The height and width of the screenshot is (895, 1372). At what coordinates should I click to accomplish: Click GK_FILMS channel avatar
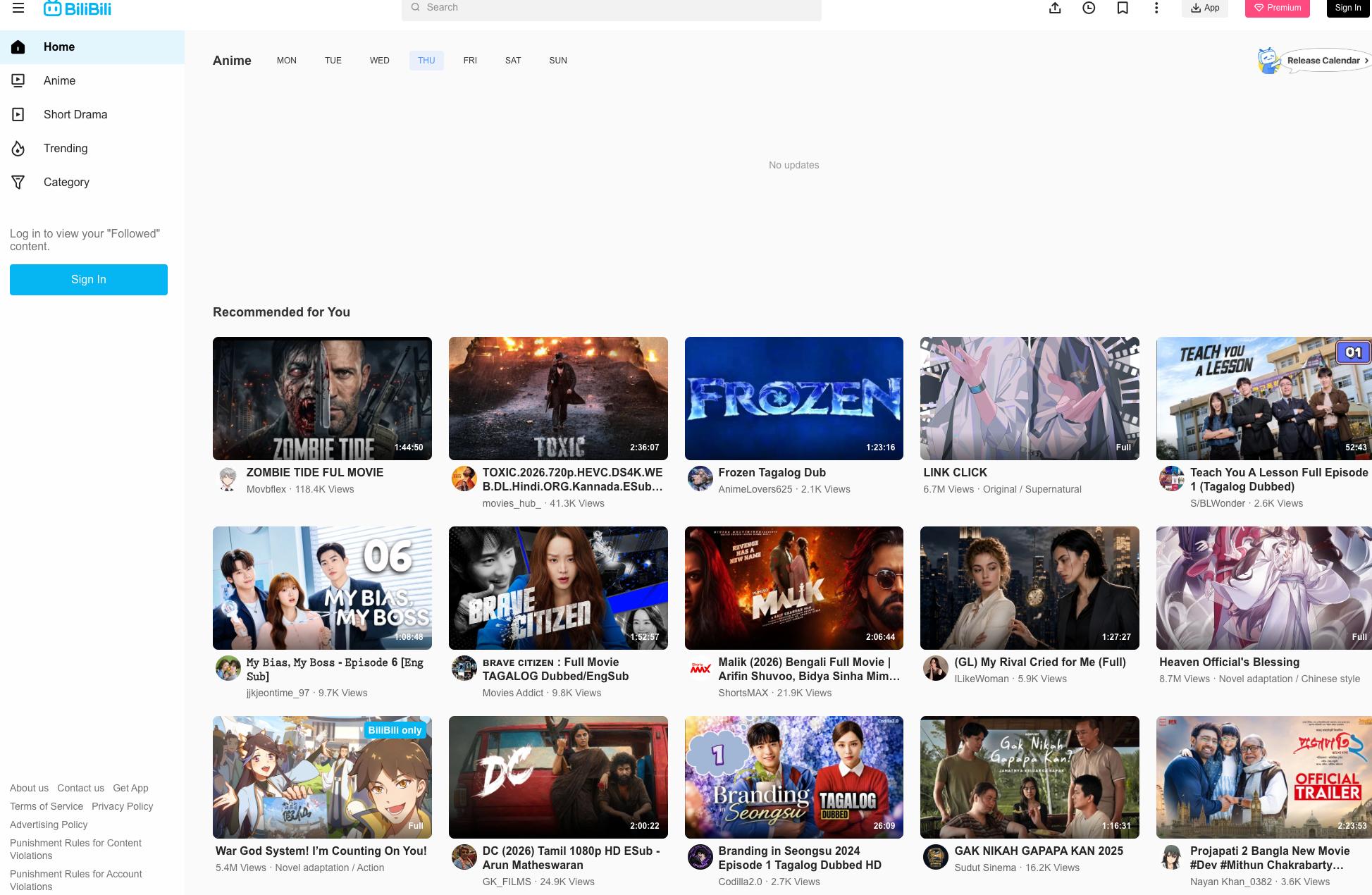click(x=464, y=858)
